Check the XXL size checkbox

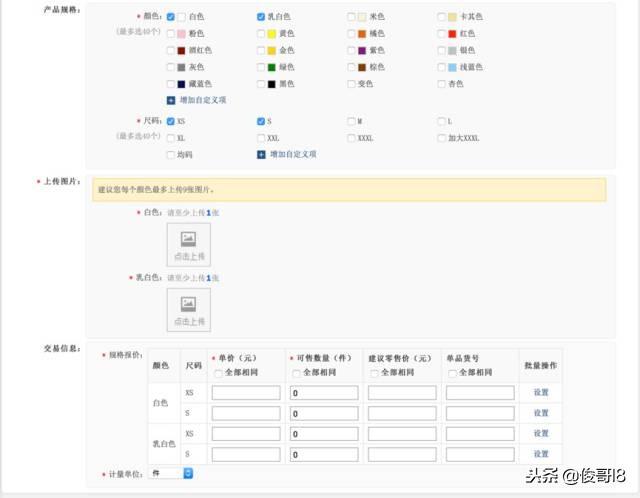[261, 138]
